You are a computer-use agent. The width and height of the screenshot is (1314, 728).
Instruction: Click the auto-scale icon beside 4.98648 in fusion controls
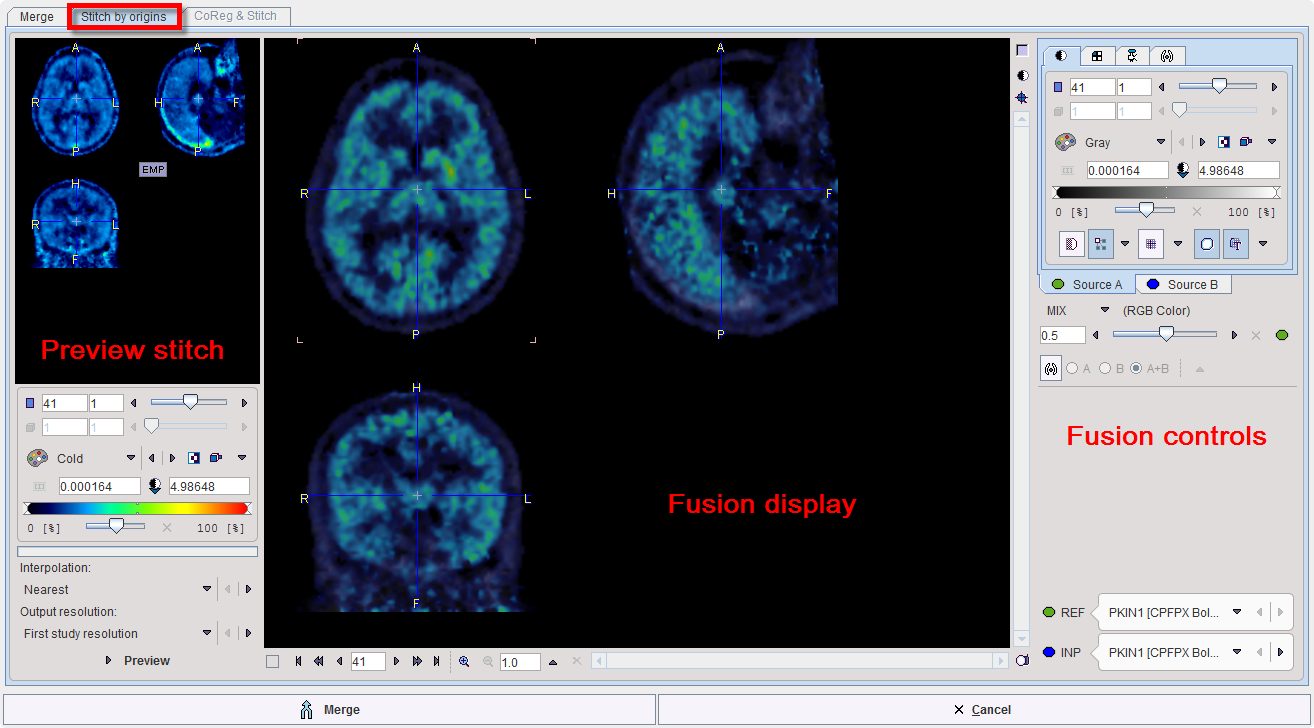(x=1184, y=170)
